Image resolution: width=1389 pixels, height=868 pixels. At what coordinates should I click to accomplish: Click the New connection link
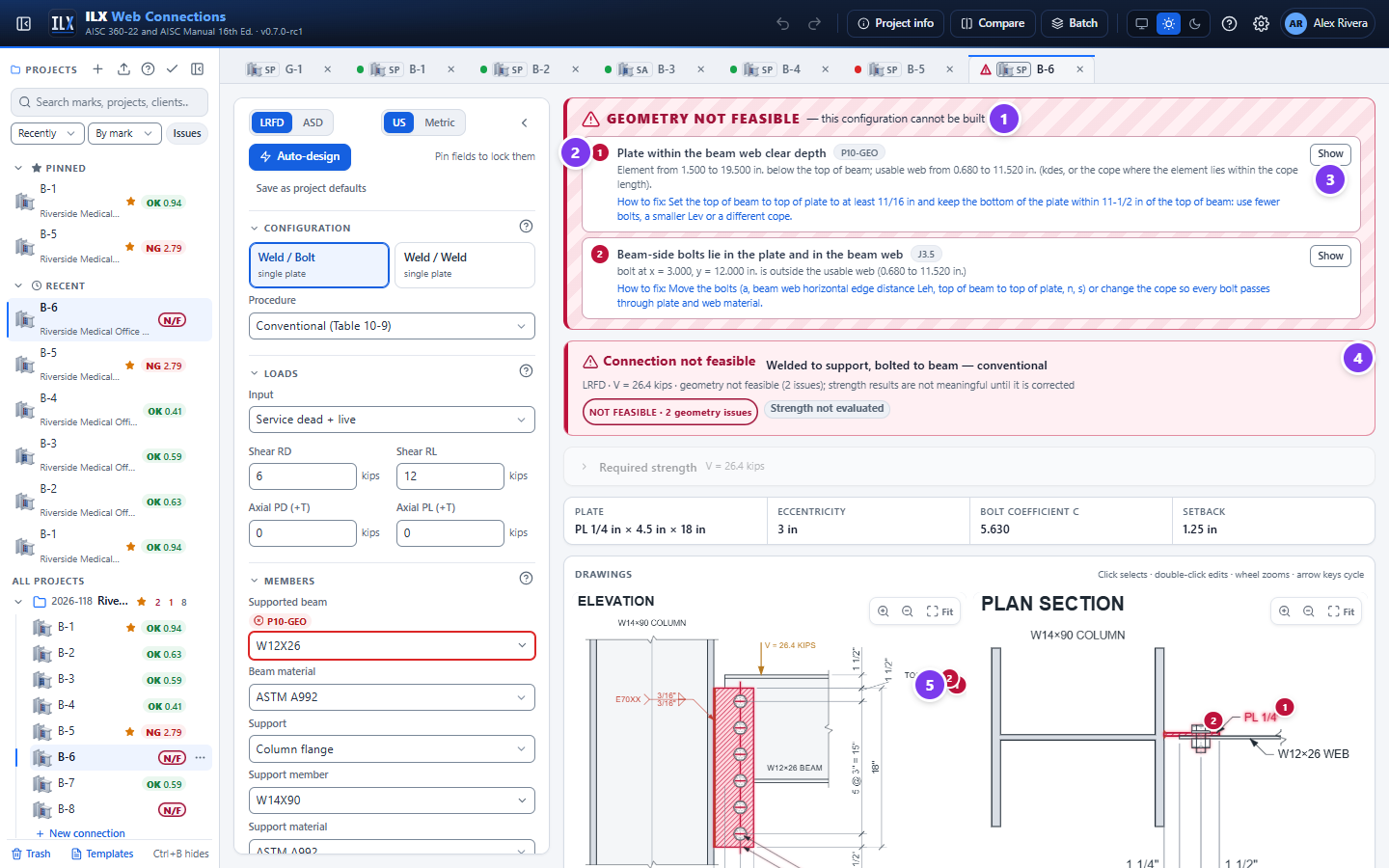(x=87, y=833)
